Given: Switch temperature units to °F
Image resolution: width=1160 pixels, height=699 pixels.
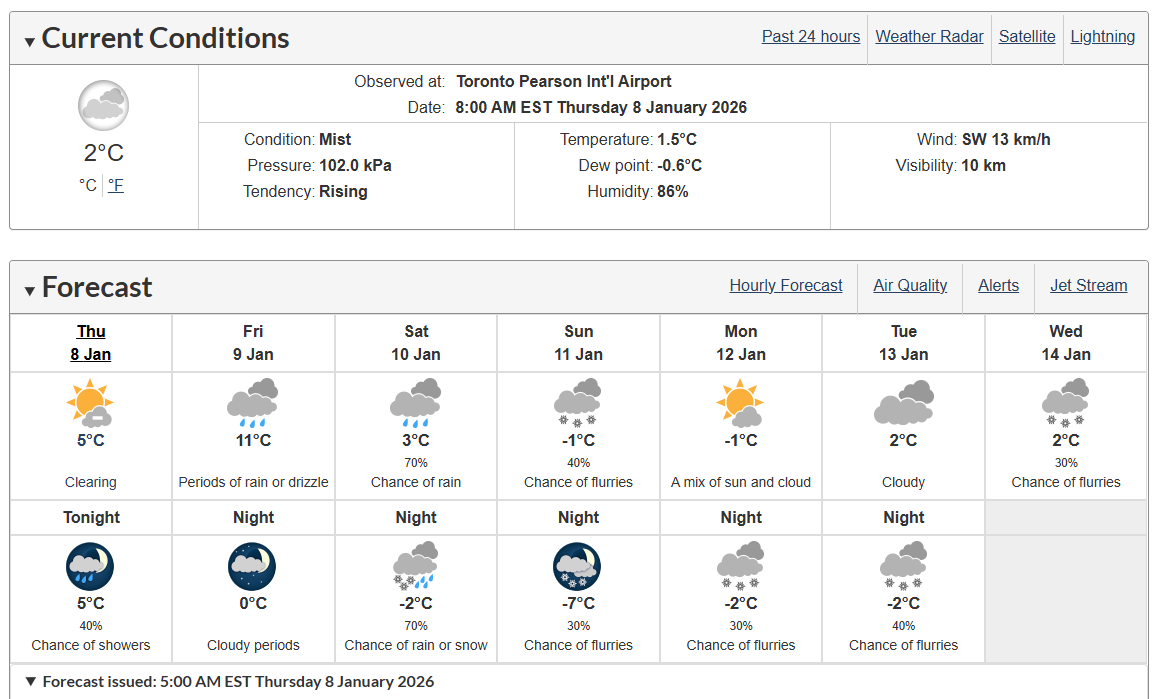Looking at the screenshot, I should tap(116, 185).
